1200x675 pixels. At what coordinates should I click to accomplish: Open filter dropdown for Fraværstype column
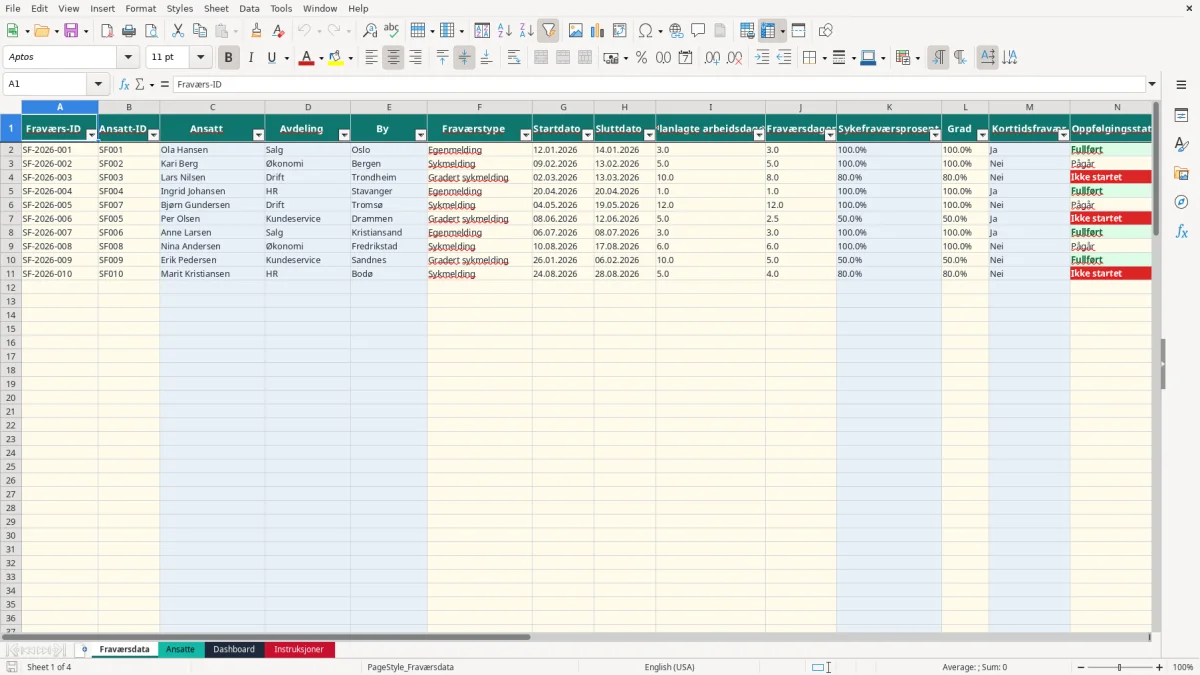[526, 135]
